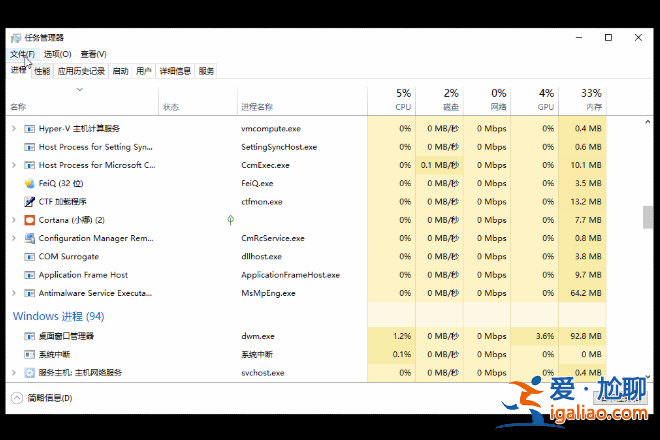
Task: Switch to the 启动 tab
Action: (x=120, y=71)
